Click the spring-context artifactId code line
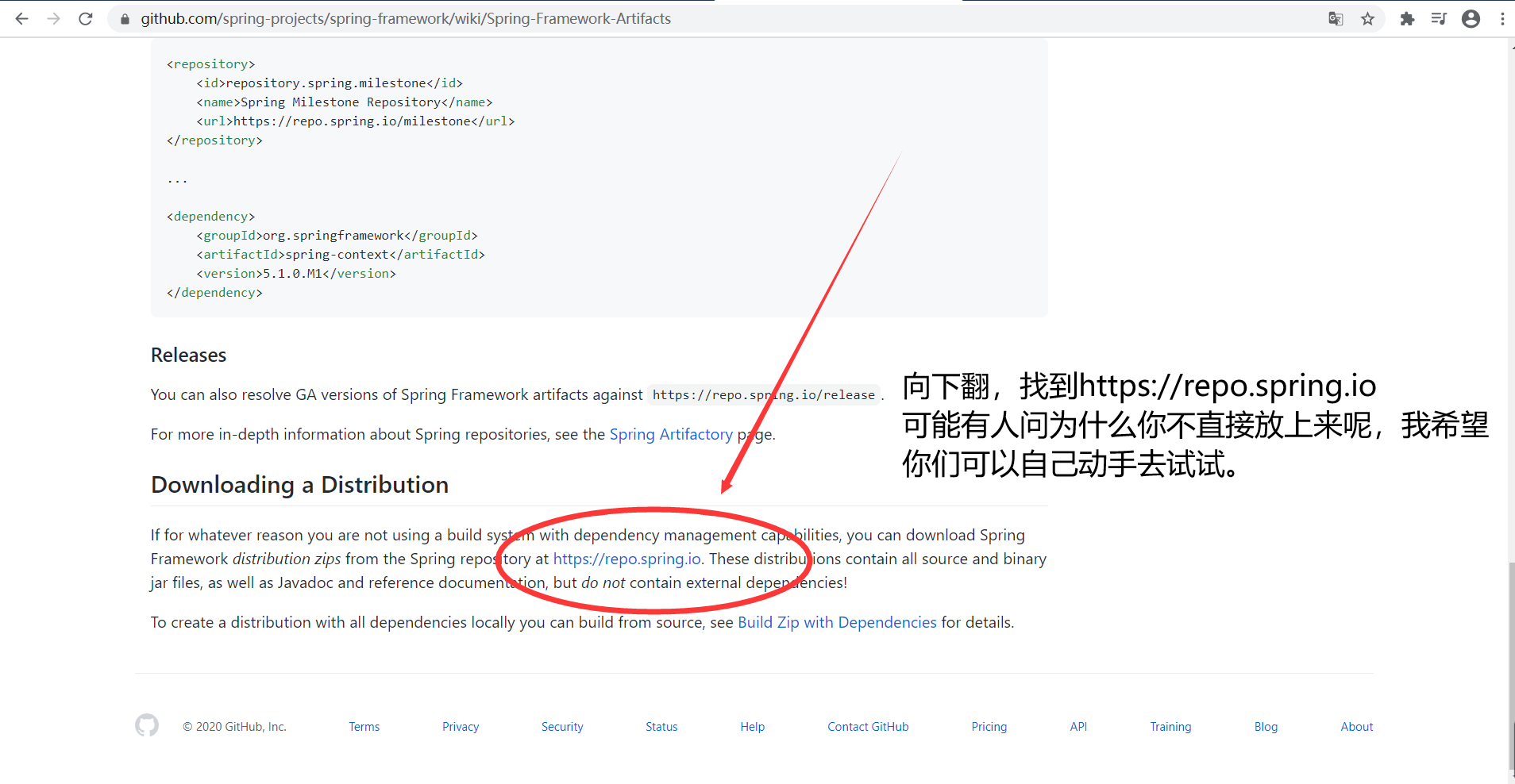 [341, 255]
